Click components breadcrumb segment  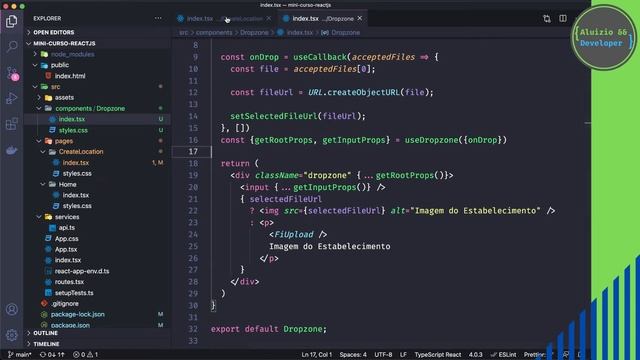coord(214,32)
